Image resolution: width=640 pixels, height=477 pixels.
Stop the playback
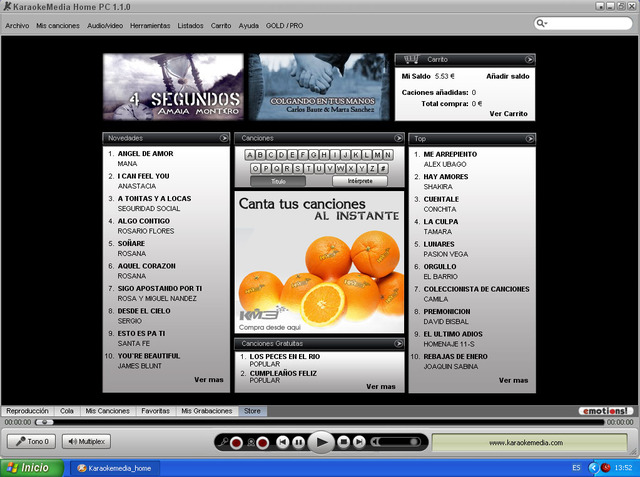tap(344, 442)
